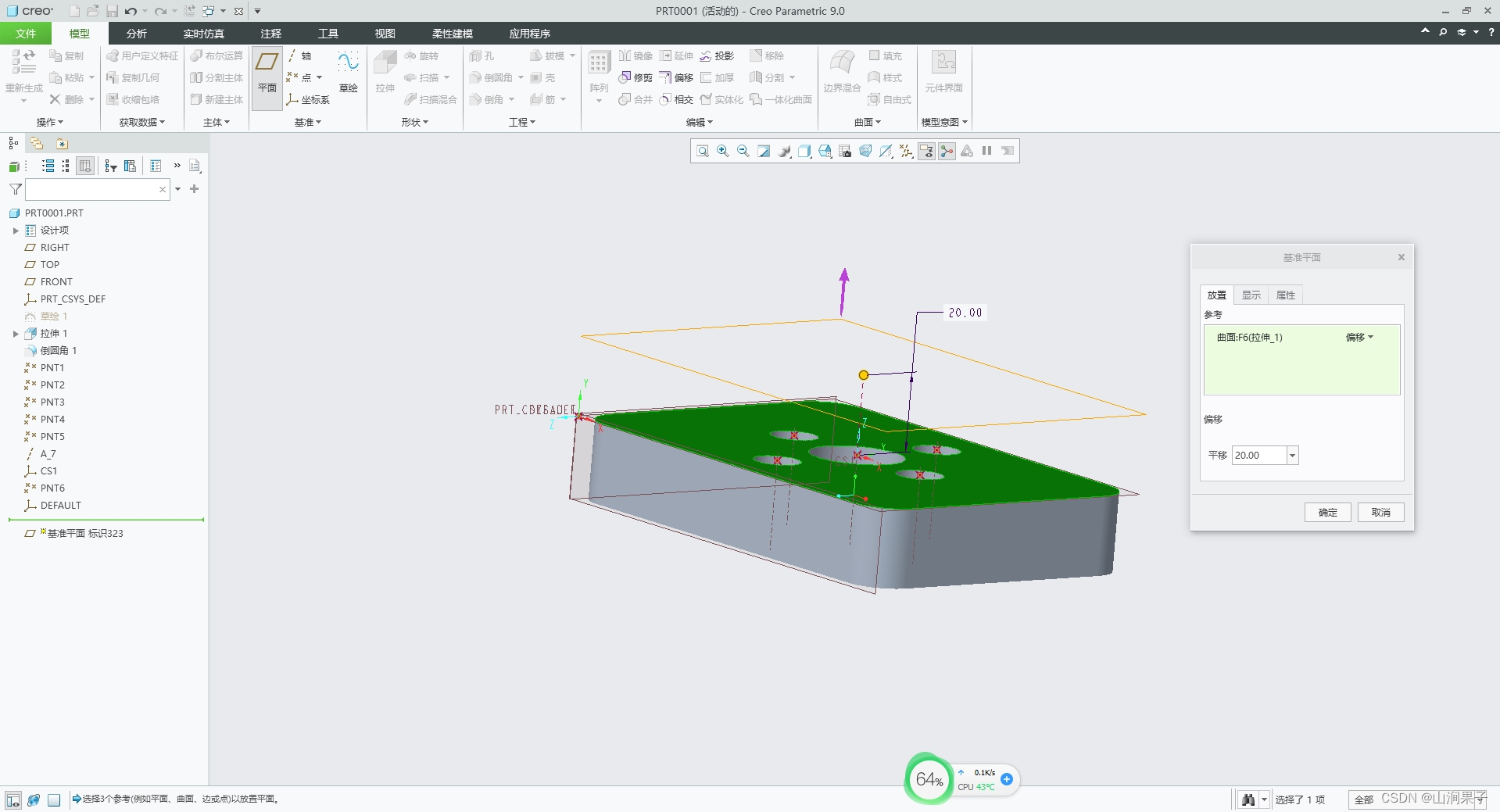1500x812 pixels.
Task: Toggle full screen icon in status bar
Action: pos(54,799)
